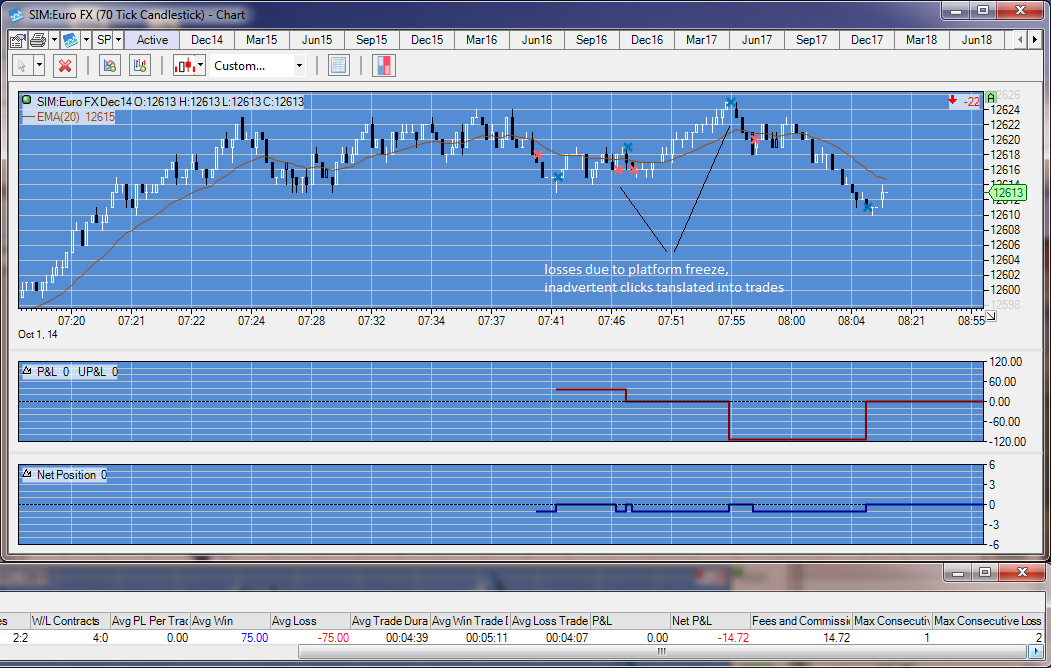Click the green chart legend square icon
1051x668 pixels.
[x=27, y=101]
